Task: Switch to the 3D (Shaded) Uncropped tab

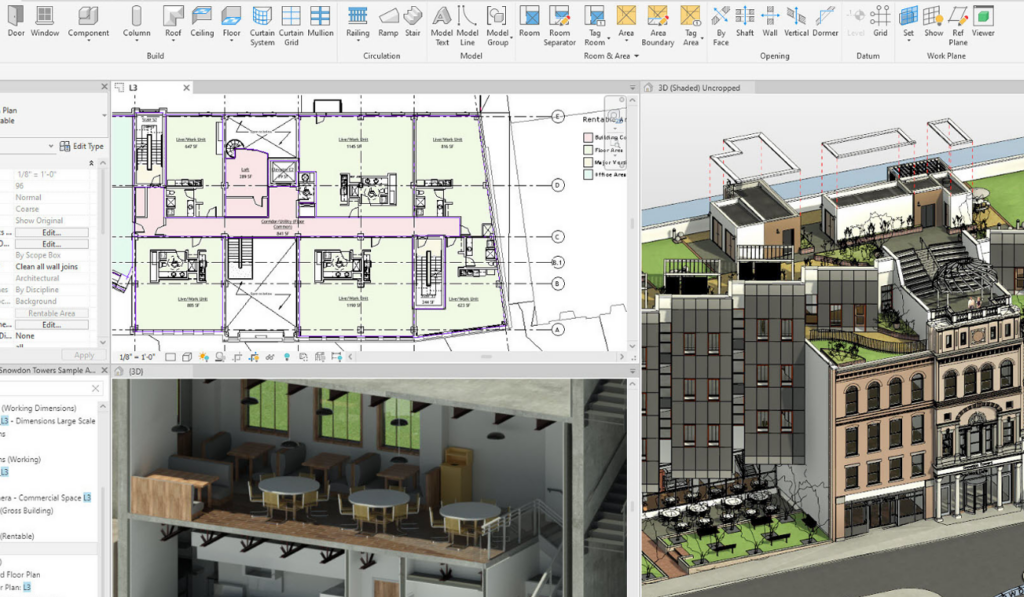Action: 699,88
